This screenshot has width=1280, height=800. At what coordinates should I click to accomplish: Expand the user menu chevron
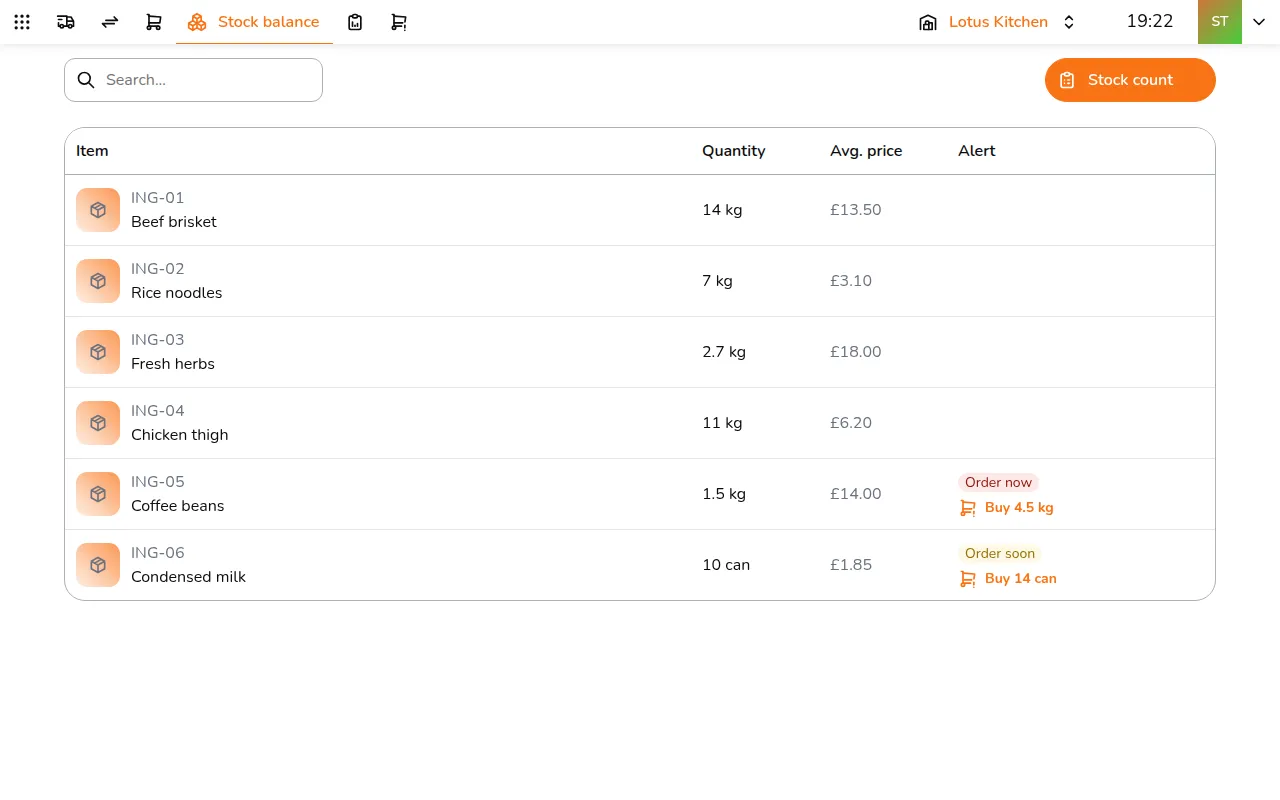click(x=1259, y=22)
